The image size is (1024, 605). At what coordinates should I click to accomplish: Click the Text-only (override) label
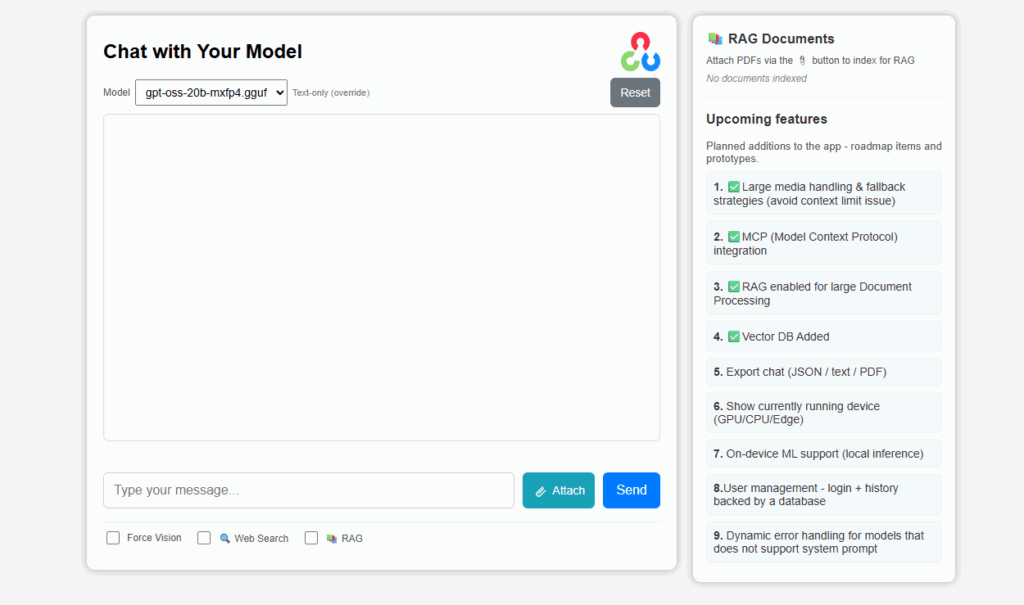pyautogui.click(x=332, y=92)
